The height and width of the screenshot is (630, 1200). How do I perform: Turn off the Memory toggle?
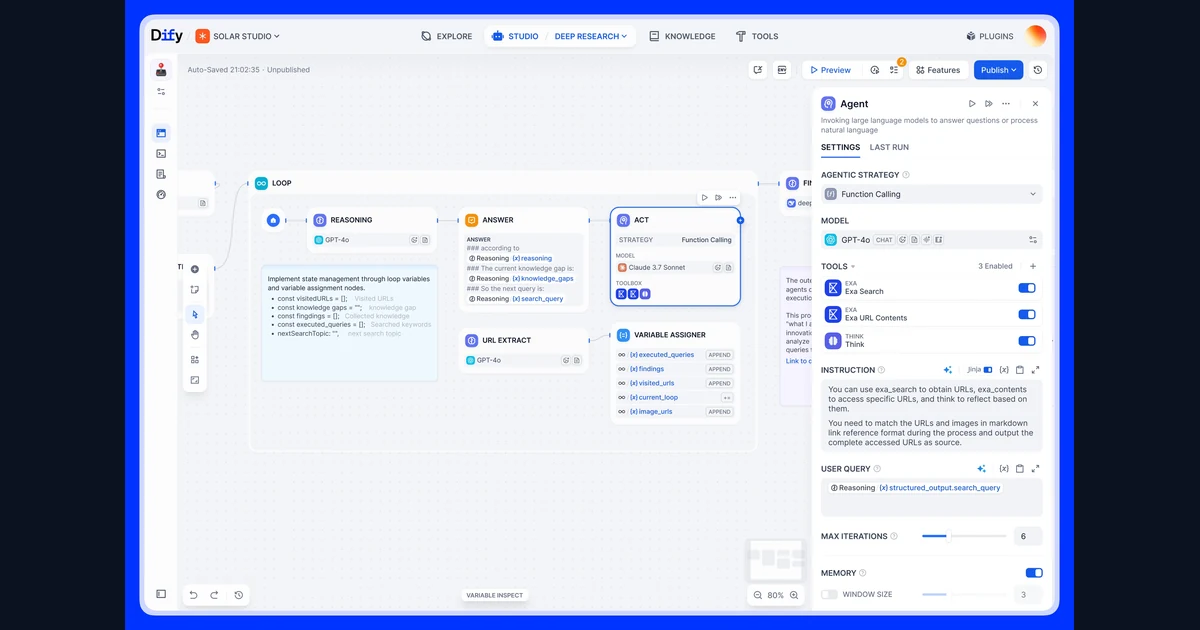tap(1034, 573)
